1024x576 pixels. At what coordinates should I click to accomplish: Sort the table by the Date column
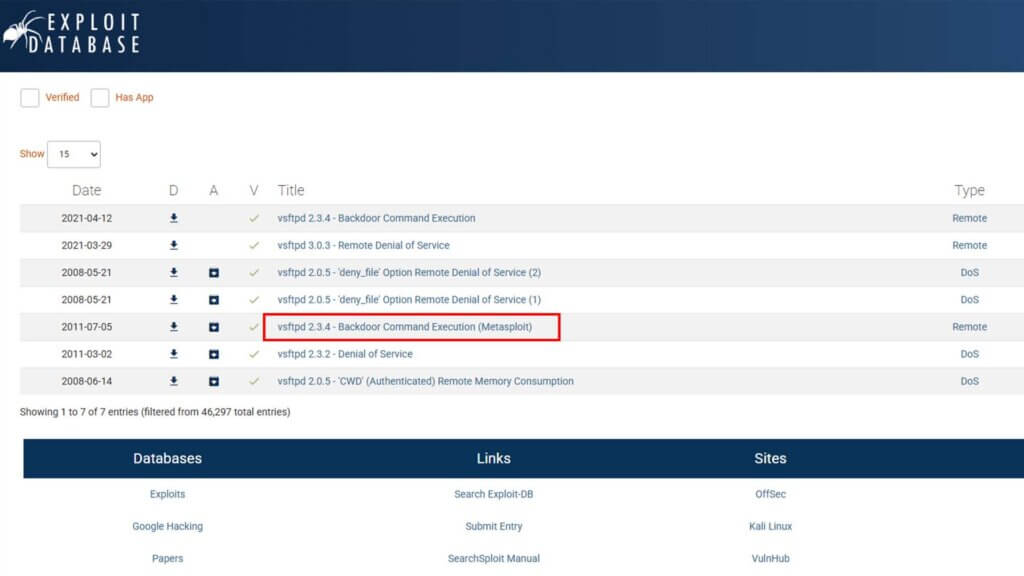[x=86, y=190]
